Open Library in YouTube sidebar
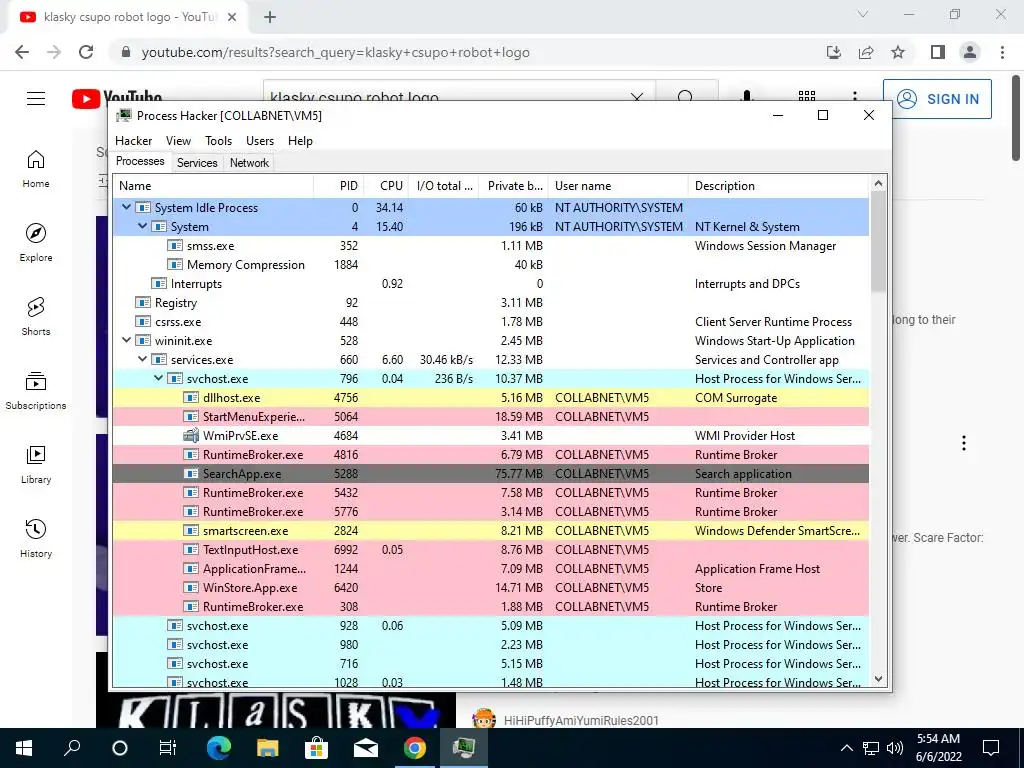 (x=36, y=464)
